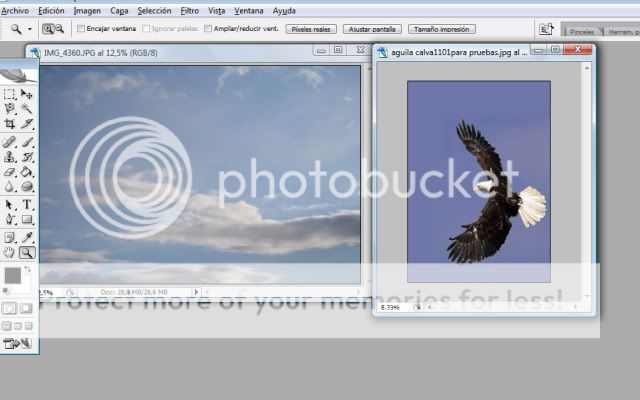Open IMG_4360 status bar info arrow

point(196,292)
